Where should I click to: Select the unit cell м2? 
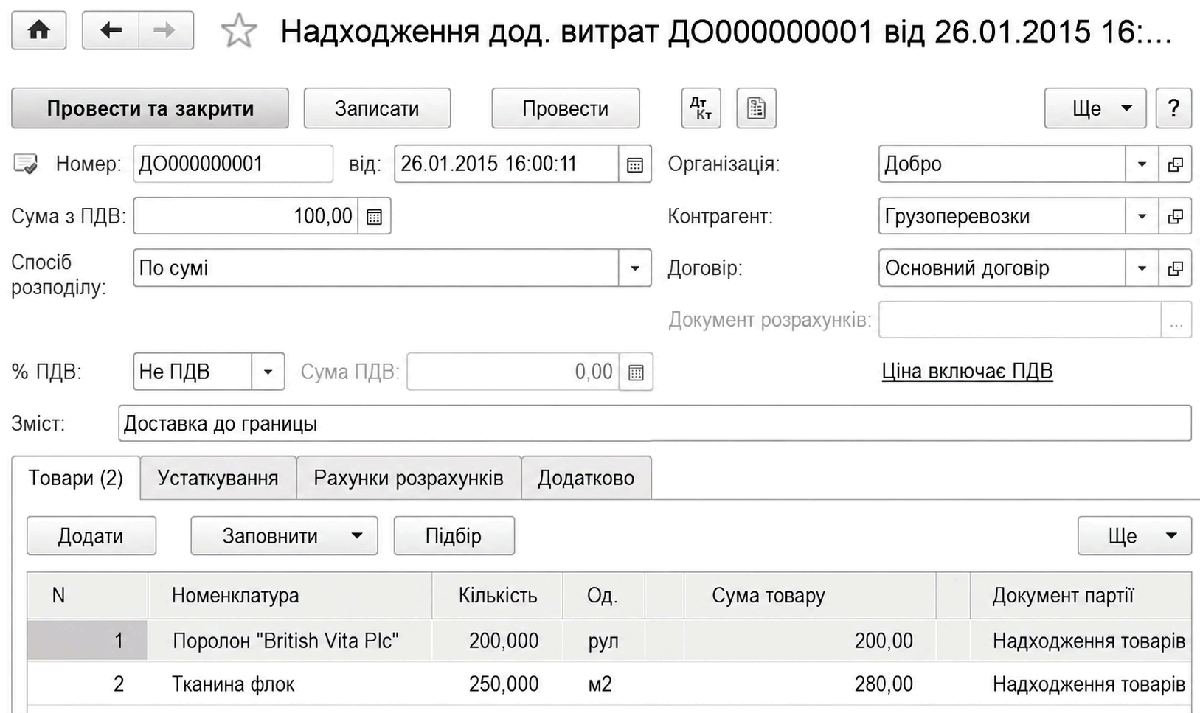[605, 685]
